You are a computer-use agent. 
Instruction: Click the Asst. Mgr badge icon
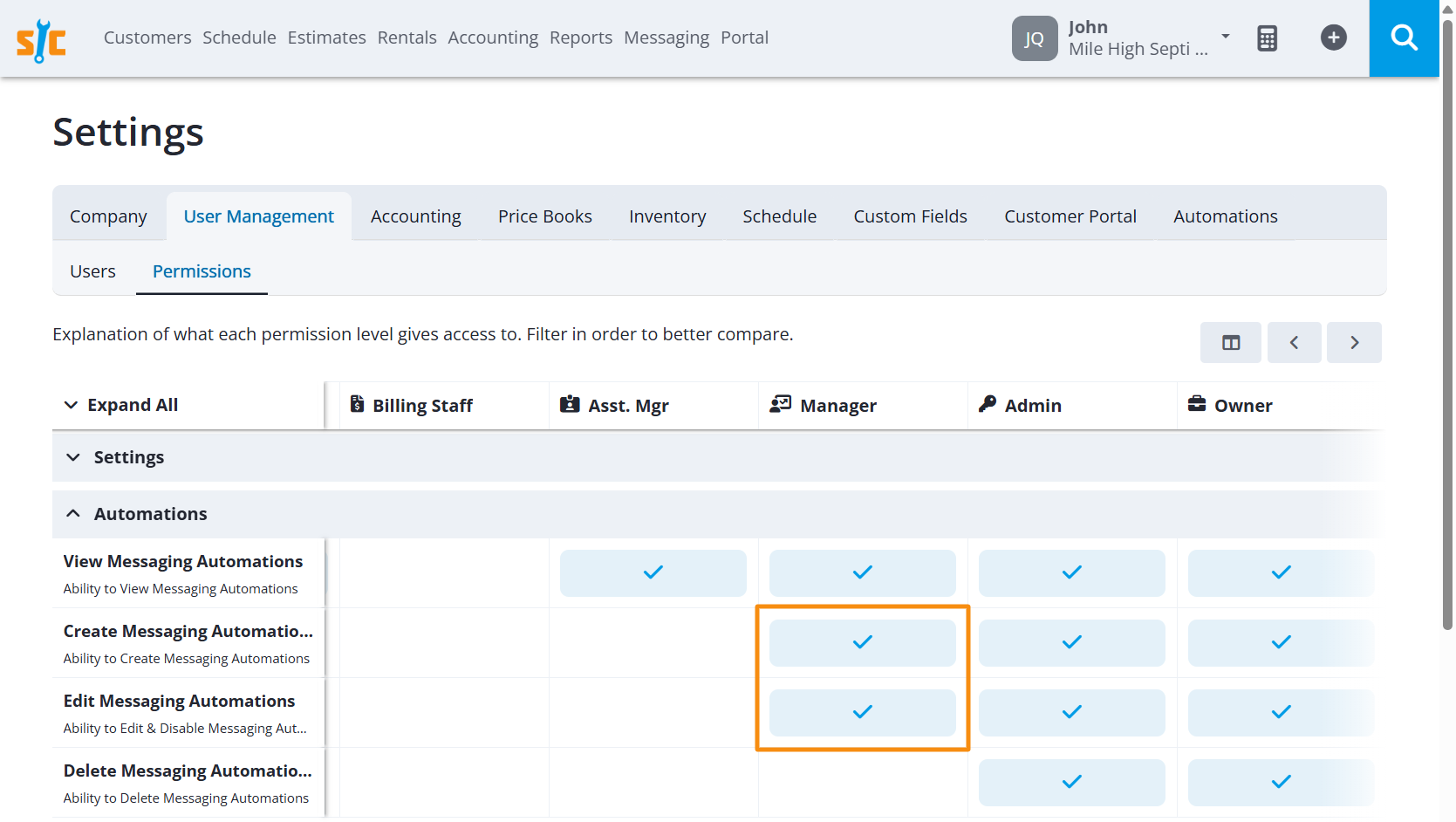pyautogui.click(x=570, y=404)
